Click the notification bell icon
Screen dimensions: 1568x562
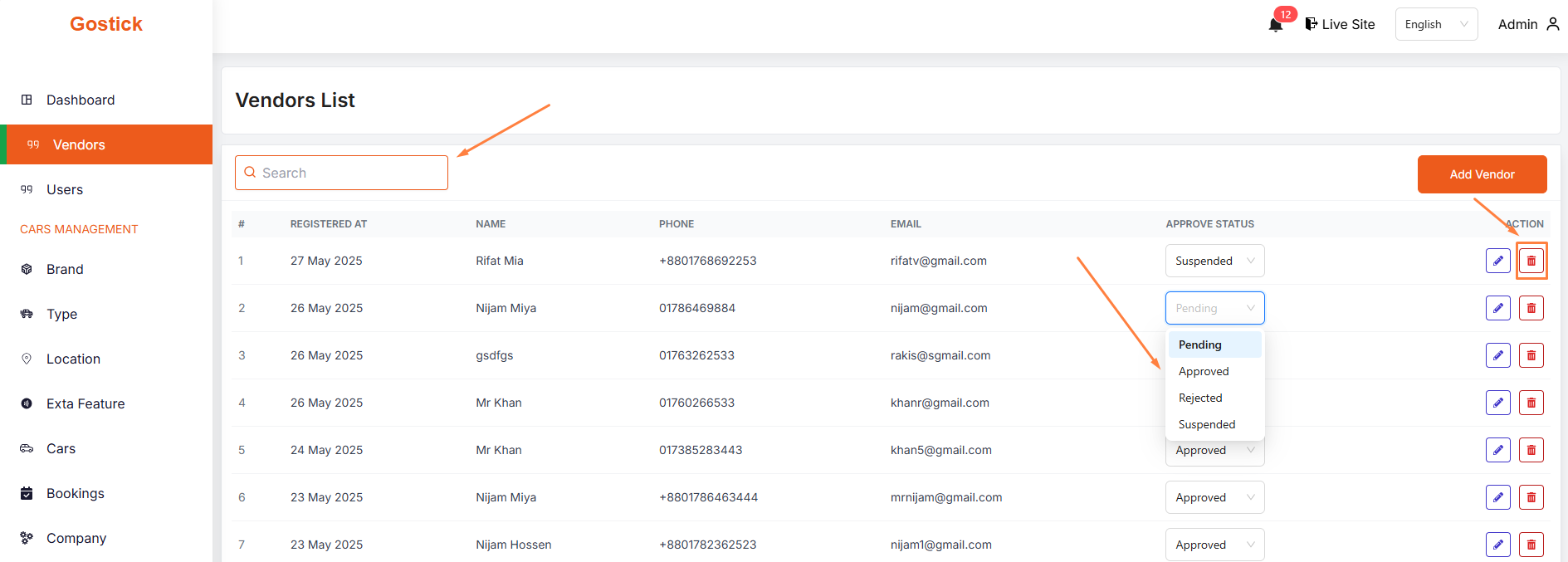click(1276, 25)
